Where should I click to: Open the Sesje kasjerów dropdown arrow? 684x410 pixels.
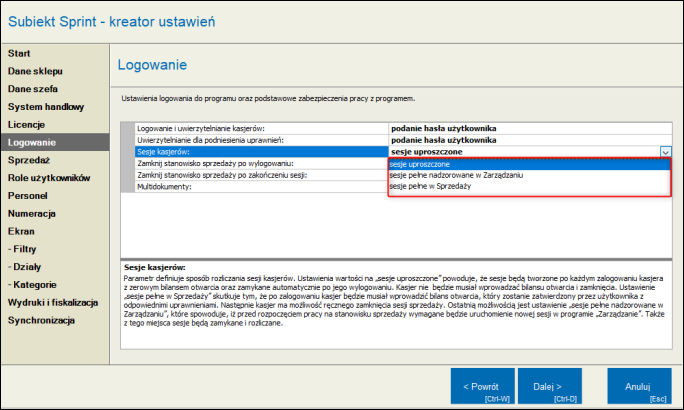(665, 151)
